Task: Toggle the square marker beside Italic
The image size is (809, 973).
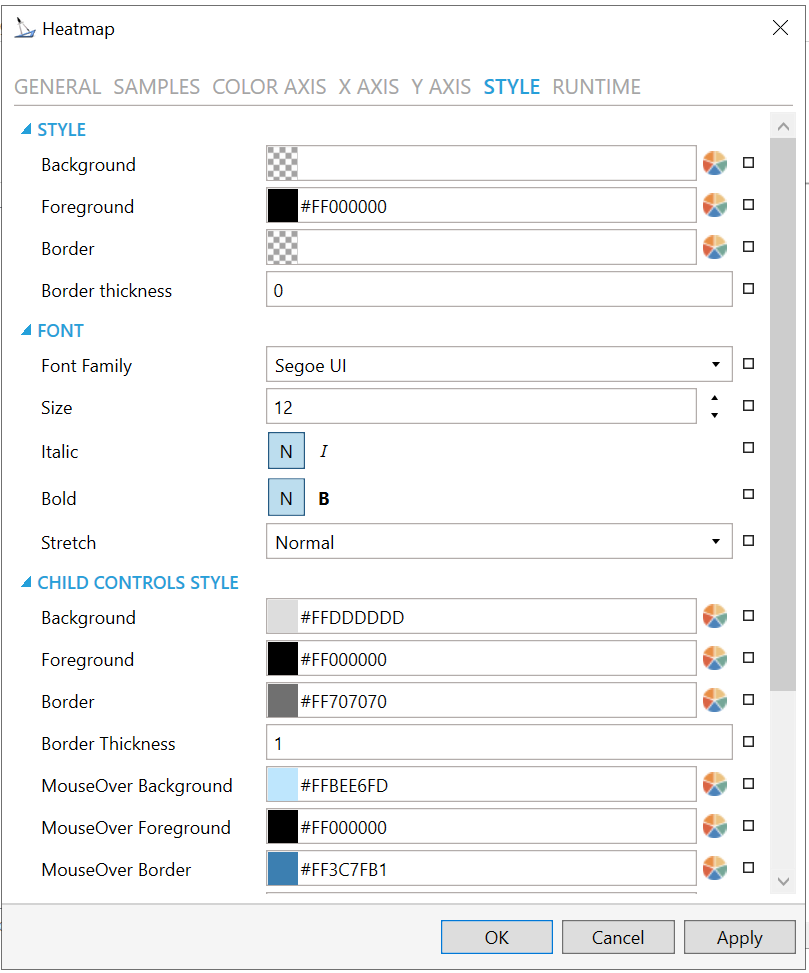Action: click(x=749, y=447)
